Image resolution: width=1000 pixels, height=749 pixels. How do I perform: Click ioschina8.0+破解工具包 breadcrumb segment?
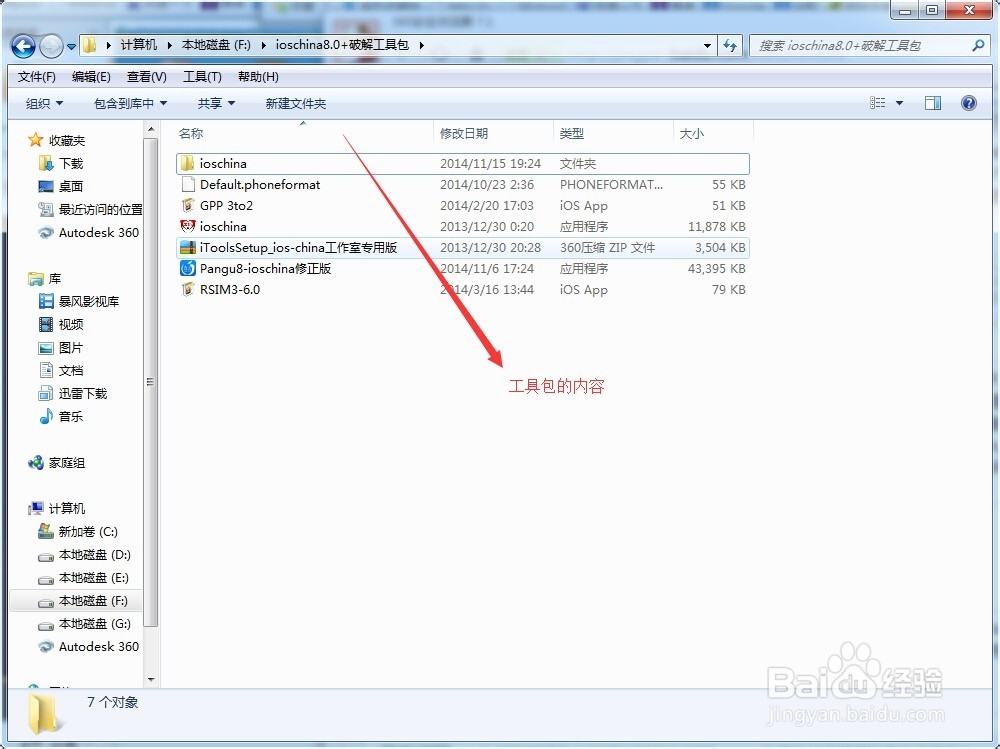(x=342, y=45)
